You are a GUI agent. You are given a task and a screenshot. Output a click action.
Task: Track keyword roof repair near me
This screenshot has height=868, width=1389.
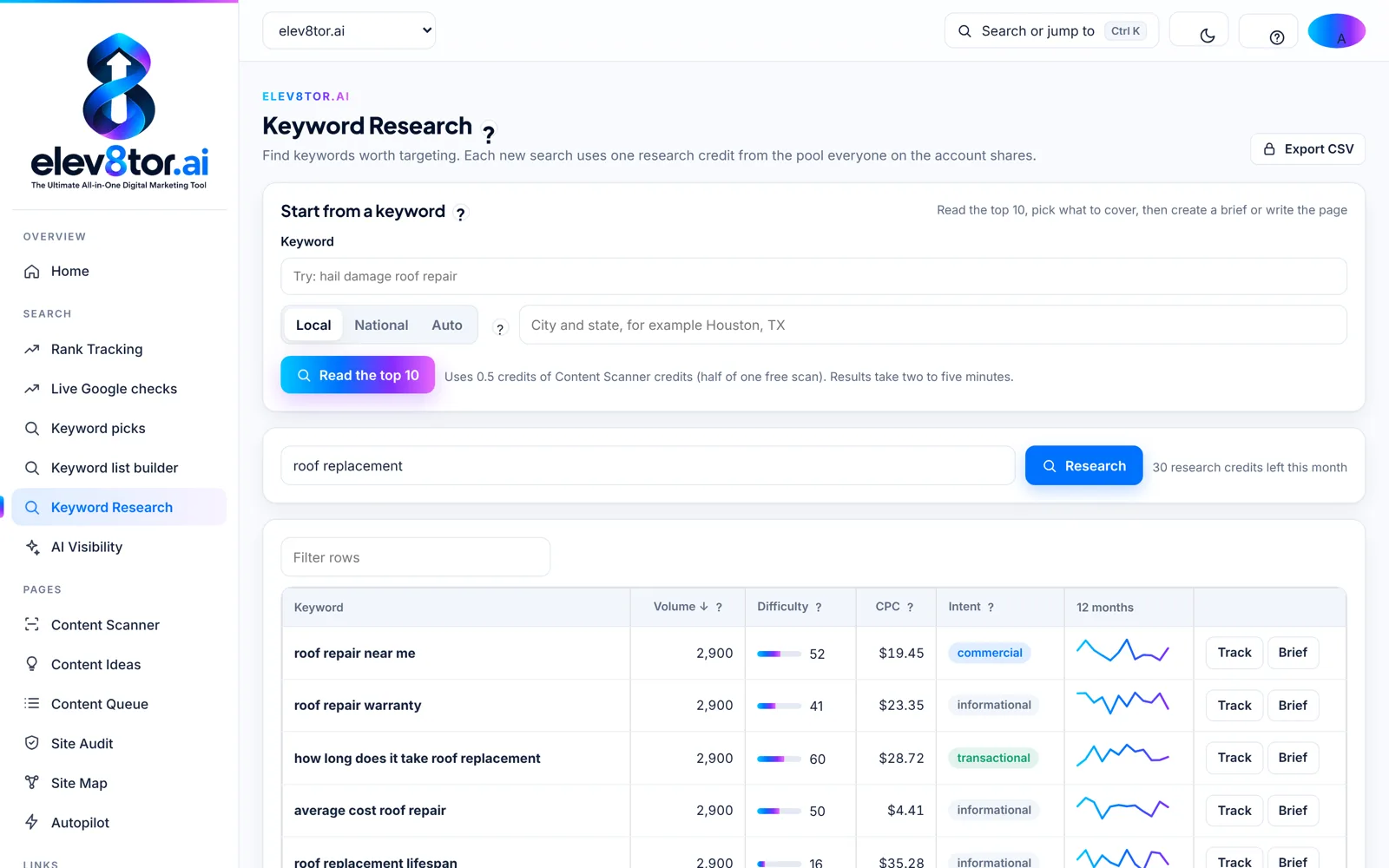1234,653
